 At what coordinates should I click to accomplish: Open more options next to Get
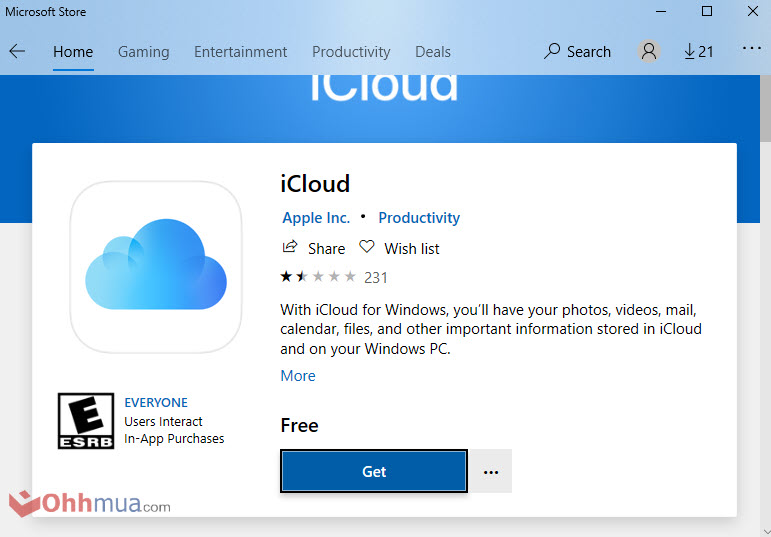[491, 471]
